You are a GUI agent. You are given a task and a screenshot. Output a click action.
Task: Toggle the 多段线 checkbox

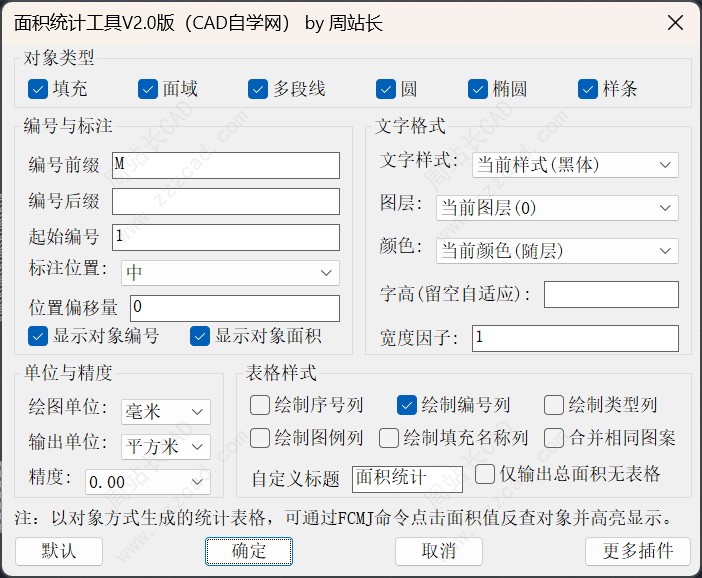coord(258,89)
